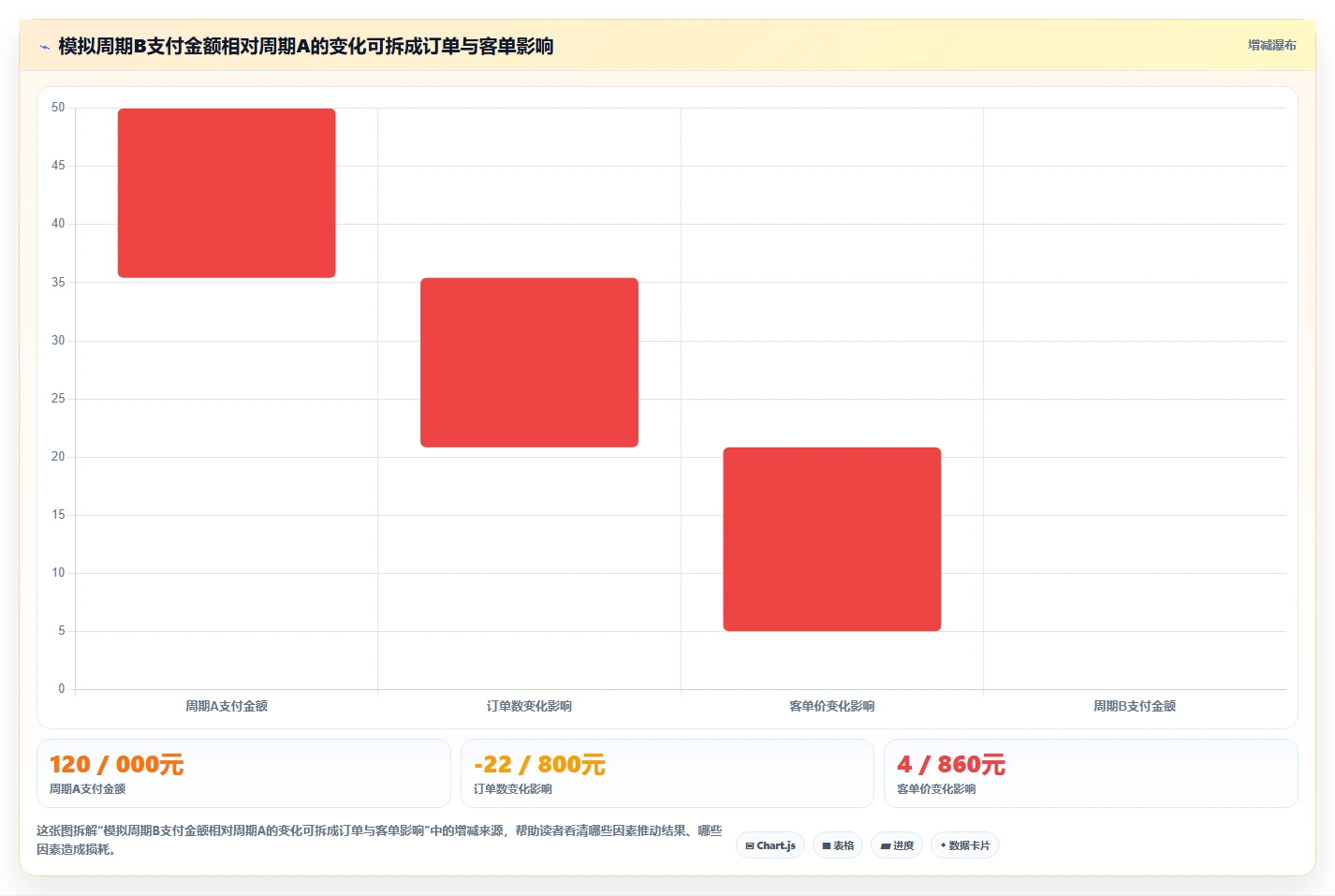Select the 数据卡片 tag chip

tap(965, 845)
